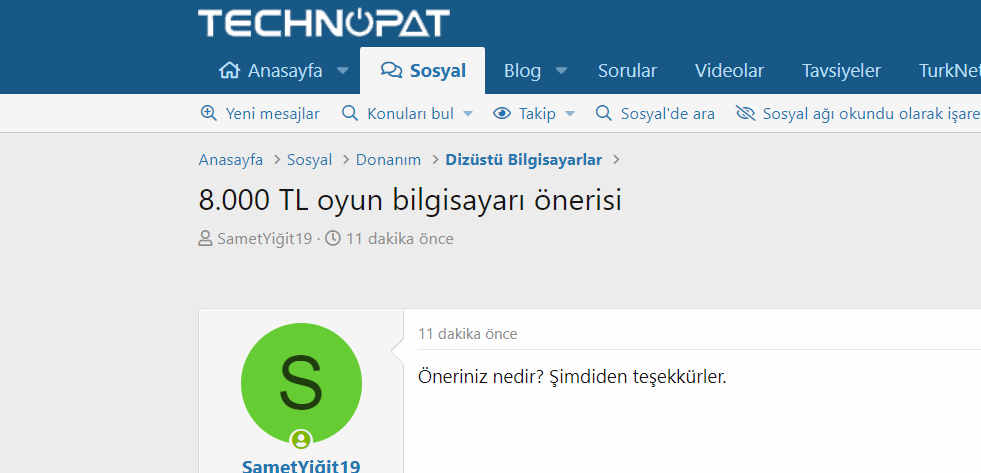
Task: Go to Donanım in the breadcrumb
Action: [389, 160]
